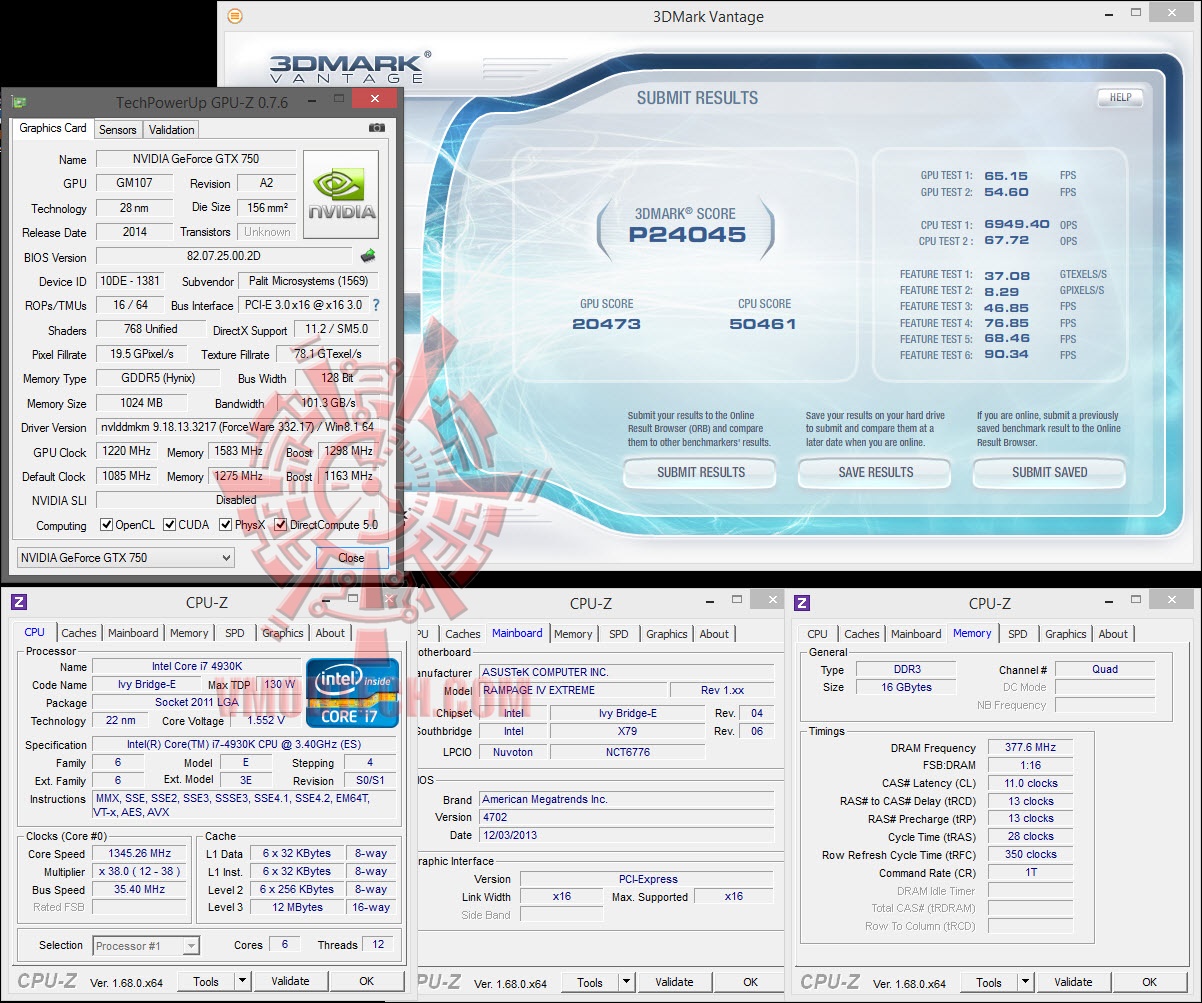Click the GPU score value 20473
1202x1003 pixels.
click(x=607, y=323)
